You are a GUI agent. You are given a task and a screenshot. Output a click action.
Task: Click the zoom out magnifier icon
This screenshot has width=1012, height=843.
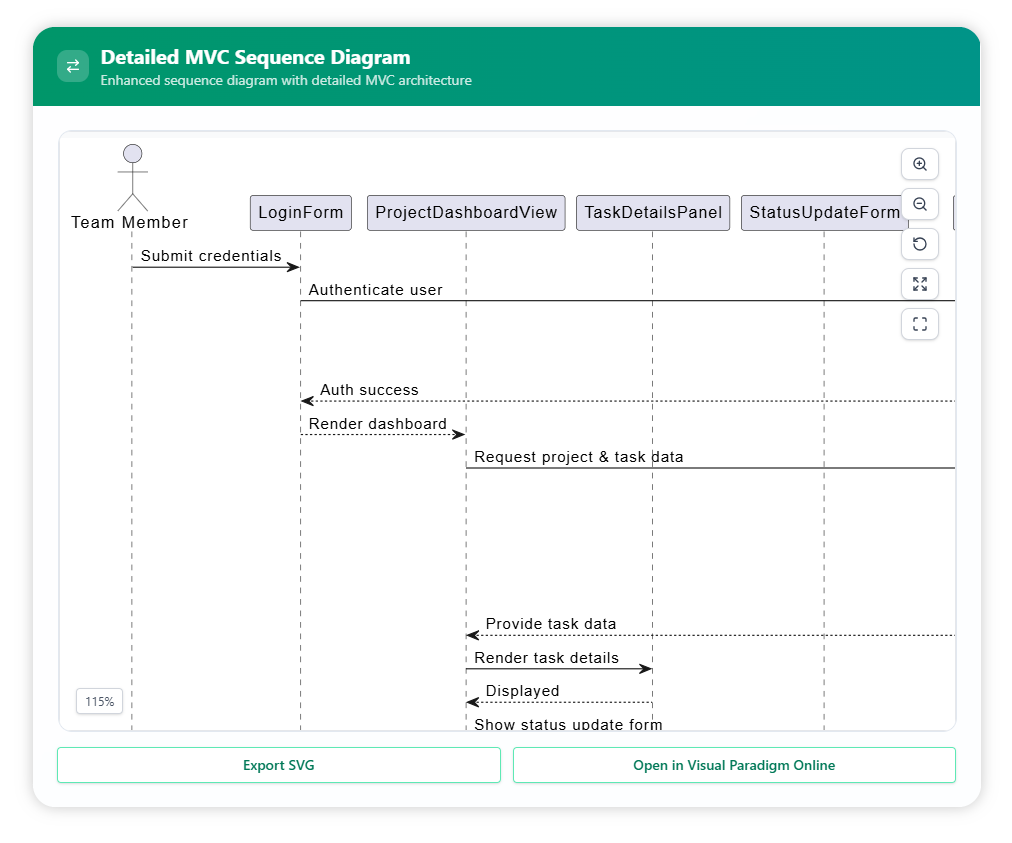pos(919,204)
